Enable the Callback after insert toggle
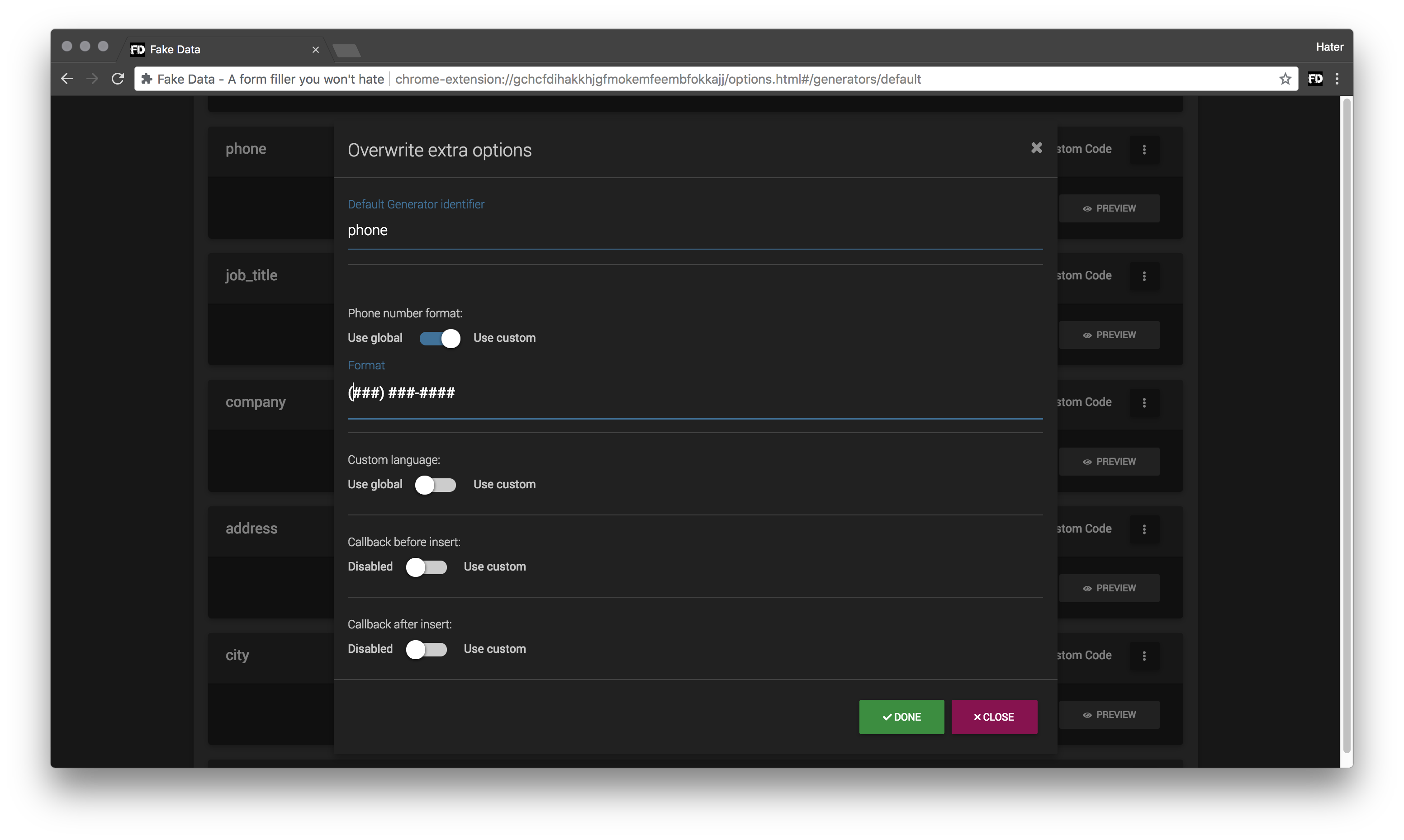 coord(426,649)
